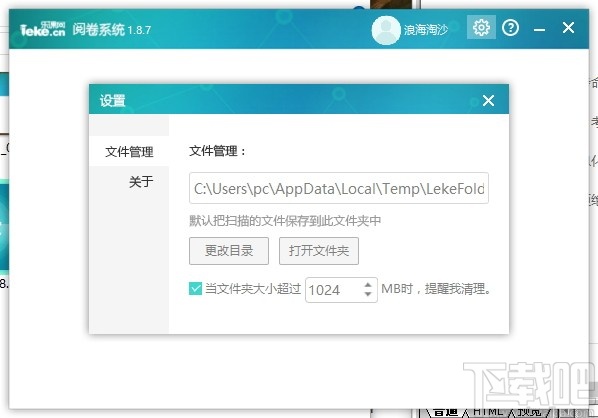Click the user avatar picture

(x=386, y=30)
